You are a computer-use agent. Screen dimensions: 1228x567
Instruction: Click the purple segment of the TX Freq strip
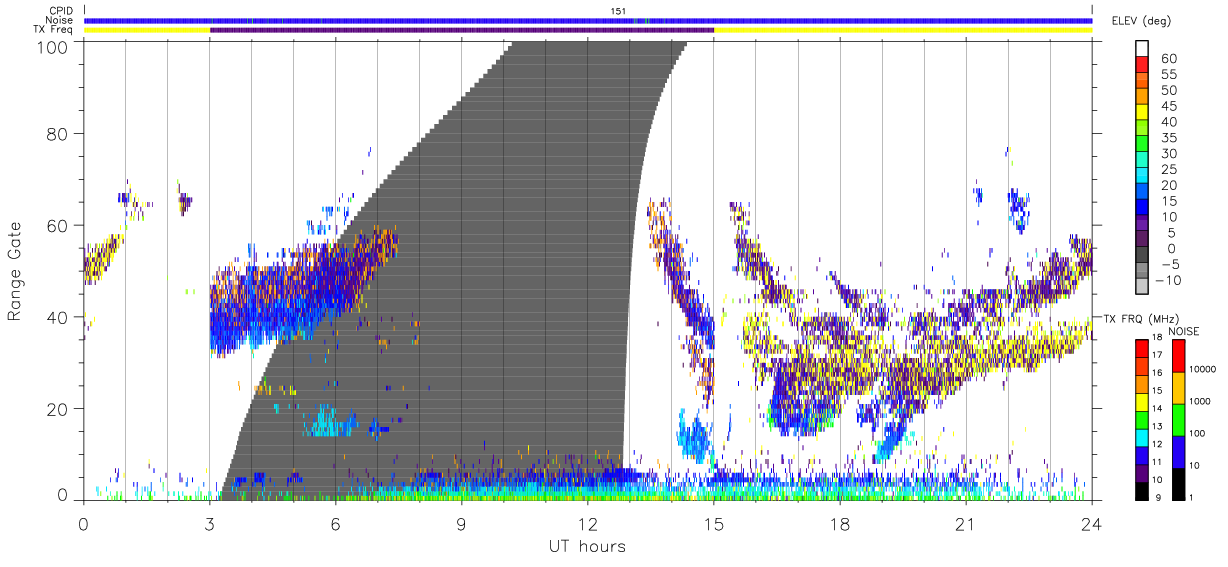pos(462,30)
